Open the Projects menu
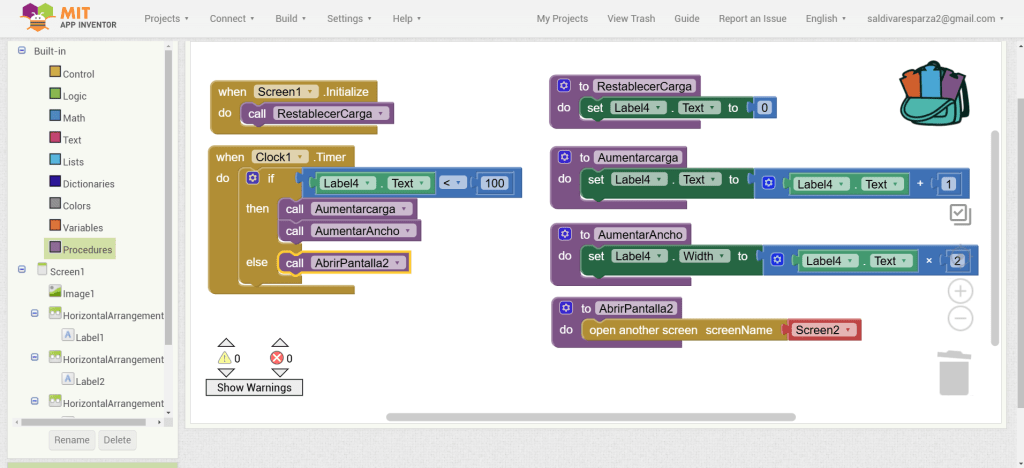The image size is (1024, 468). [x=167, y=18]
